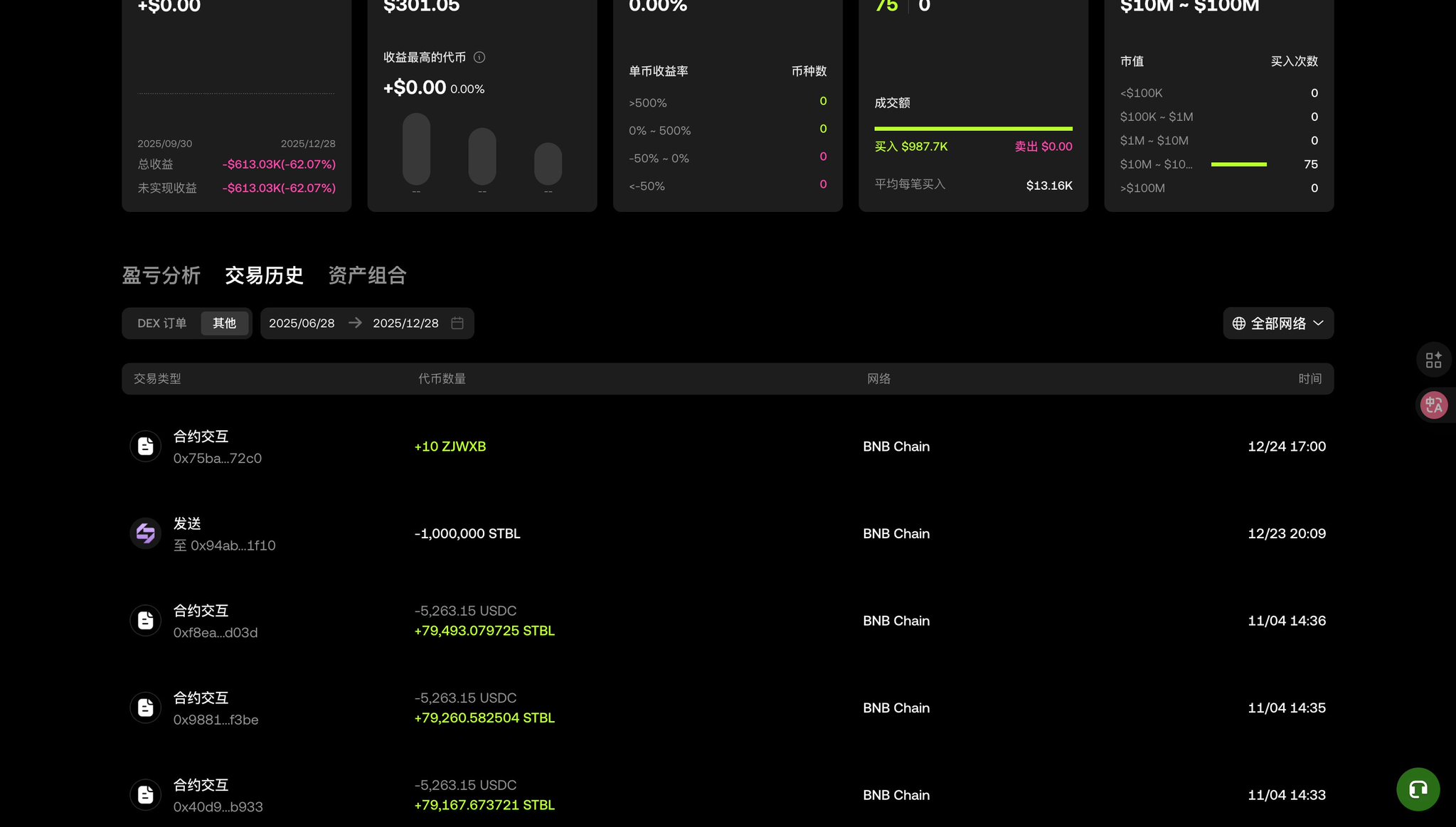This screenshot has height=827, width=1456.
Task: Click the chevron arrow of 全部网络
Action: coord(1318,324)
